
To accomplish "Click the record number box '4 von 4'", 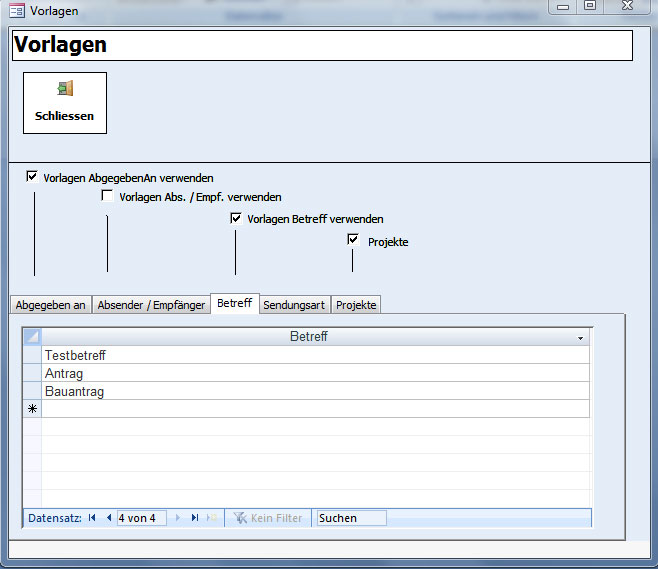I will [x=141, y=518].
